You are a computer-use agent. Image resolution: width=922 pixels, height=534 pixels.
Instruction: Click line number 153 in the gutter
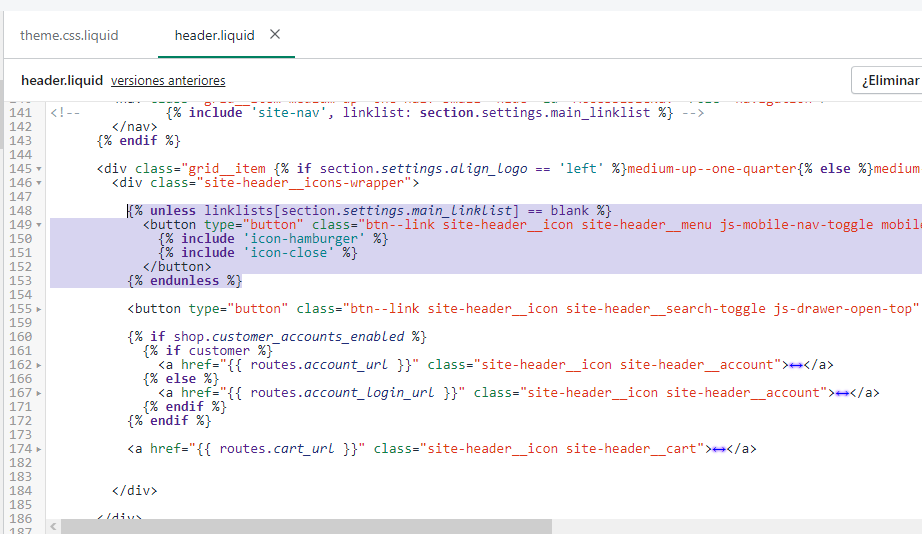[21, 281]
